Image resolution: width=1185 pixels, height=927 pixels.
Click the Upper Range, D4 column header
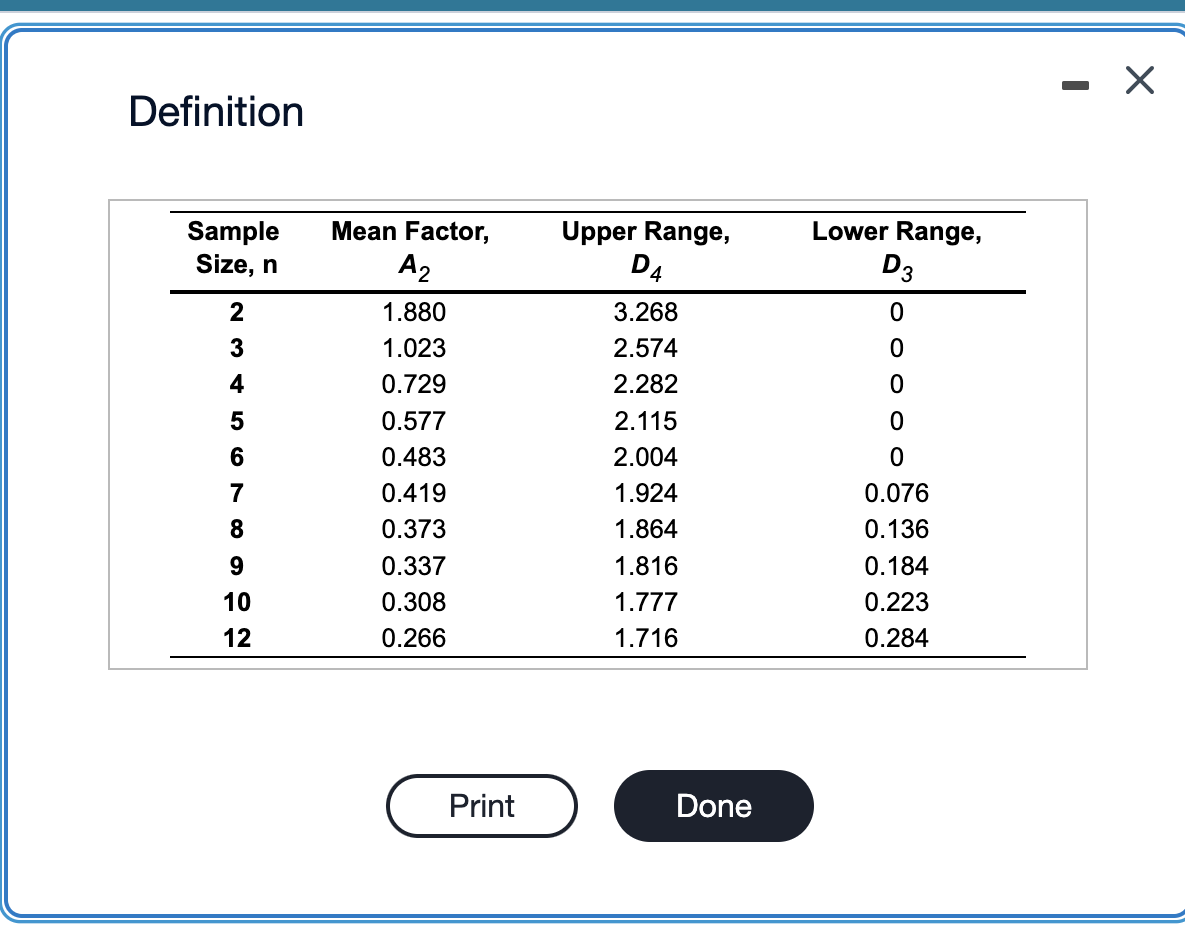click(x=646, y=247)
